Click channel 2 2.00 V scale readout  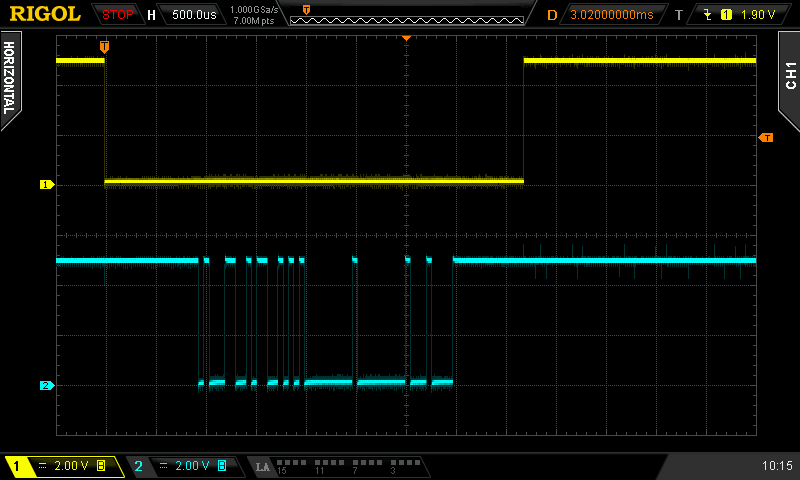[x=192, y=466]
